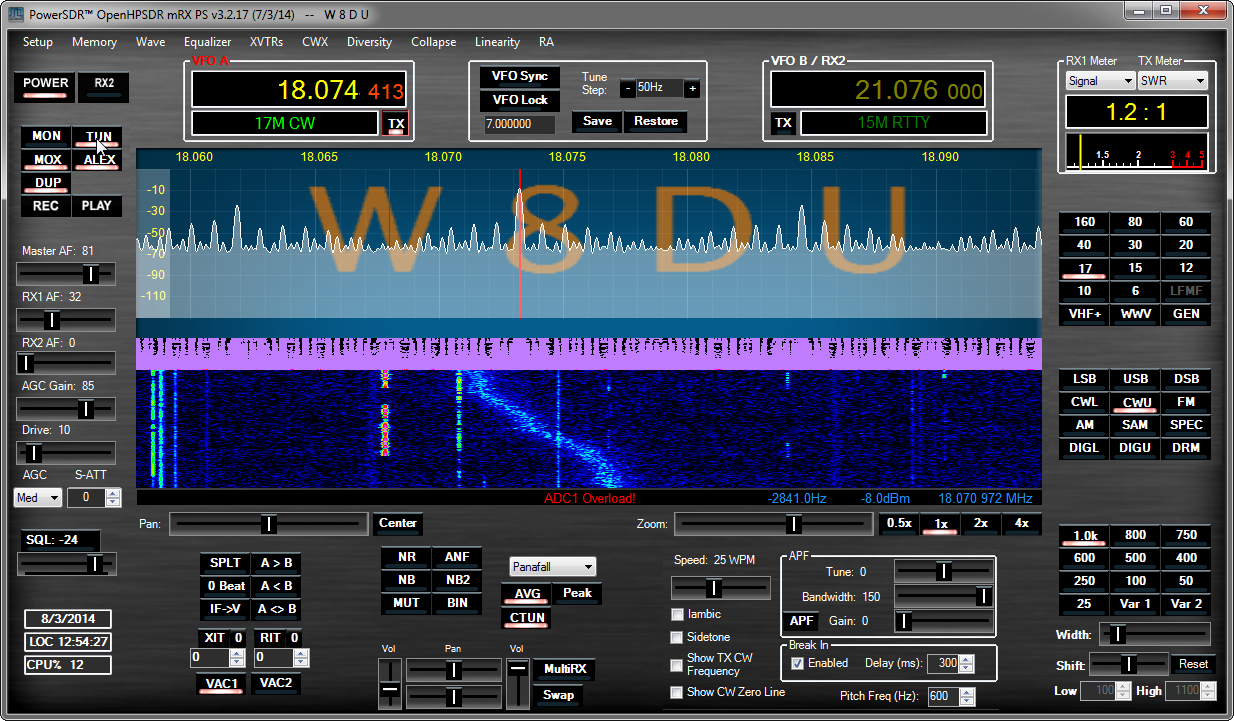
Task: Check the Sidetone checkbox
Action: coord(677,637)
